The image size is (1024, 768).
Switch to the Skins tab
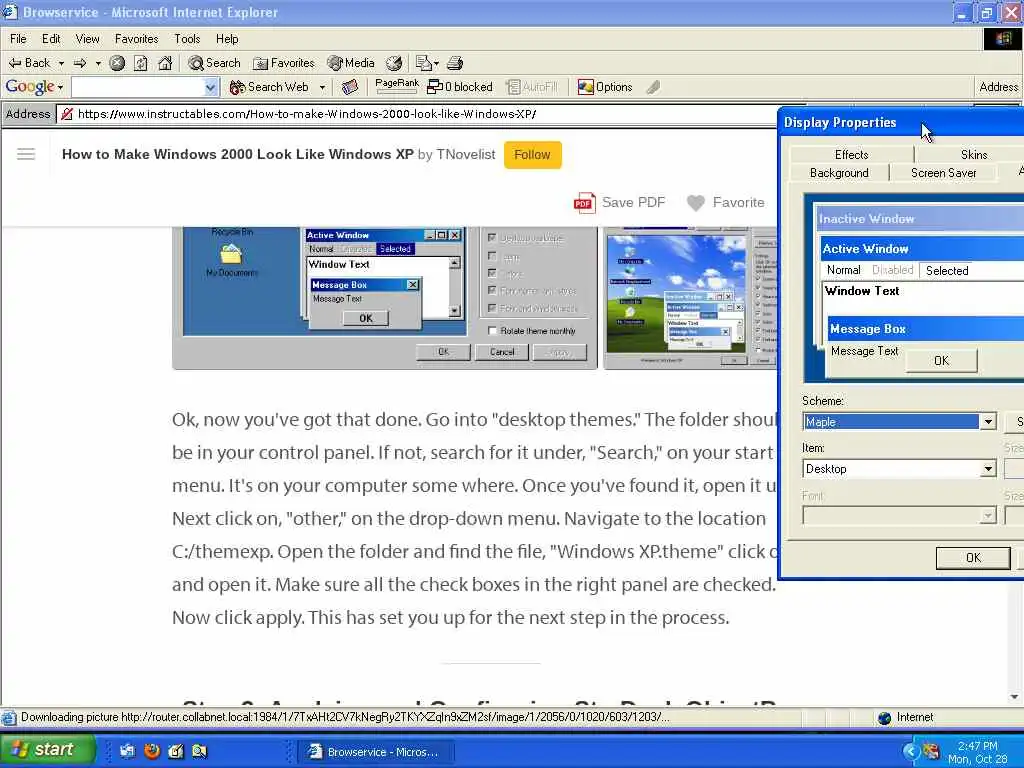point(973,155)
